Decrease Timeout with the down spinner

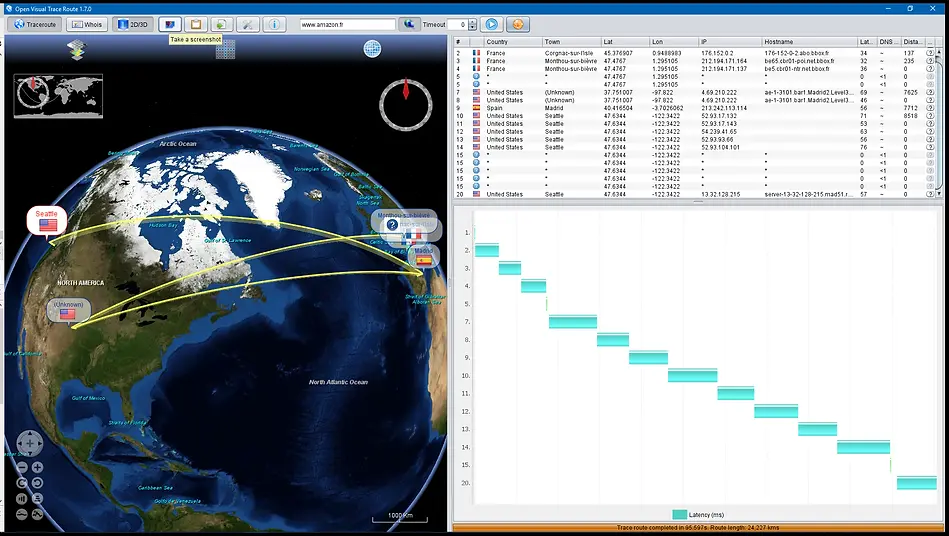point(473,28)
